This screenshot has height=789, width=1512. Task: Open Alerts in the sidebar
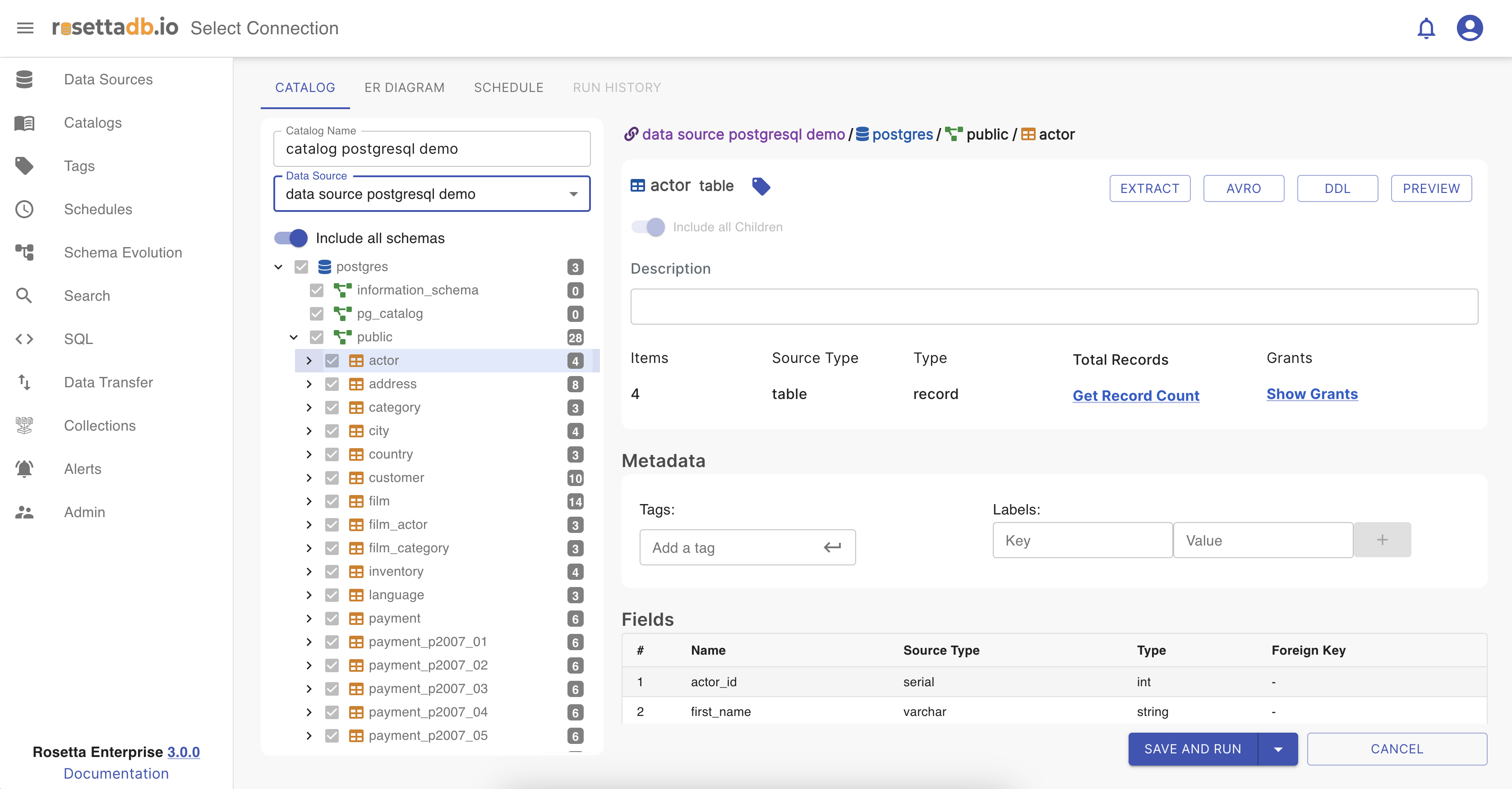(82, 469)
